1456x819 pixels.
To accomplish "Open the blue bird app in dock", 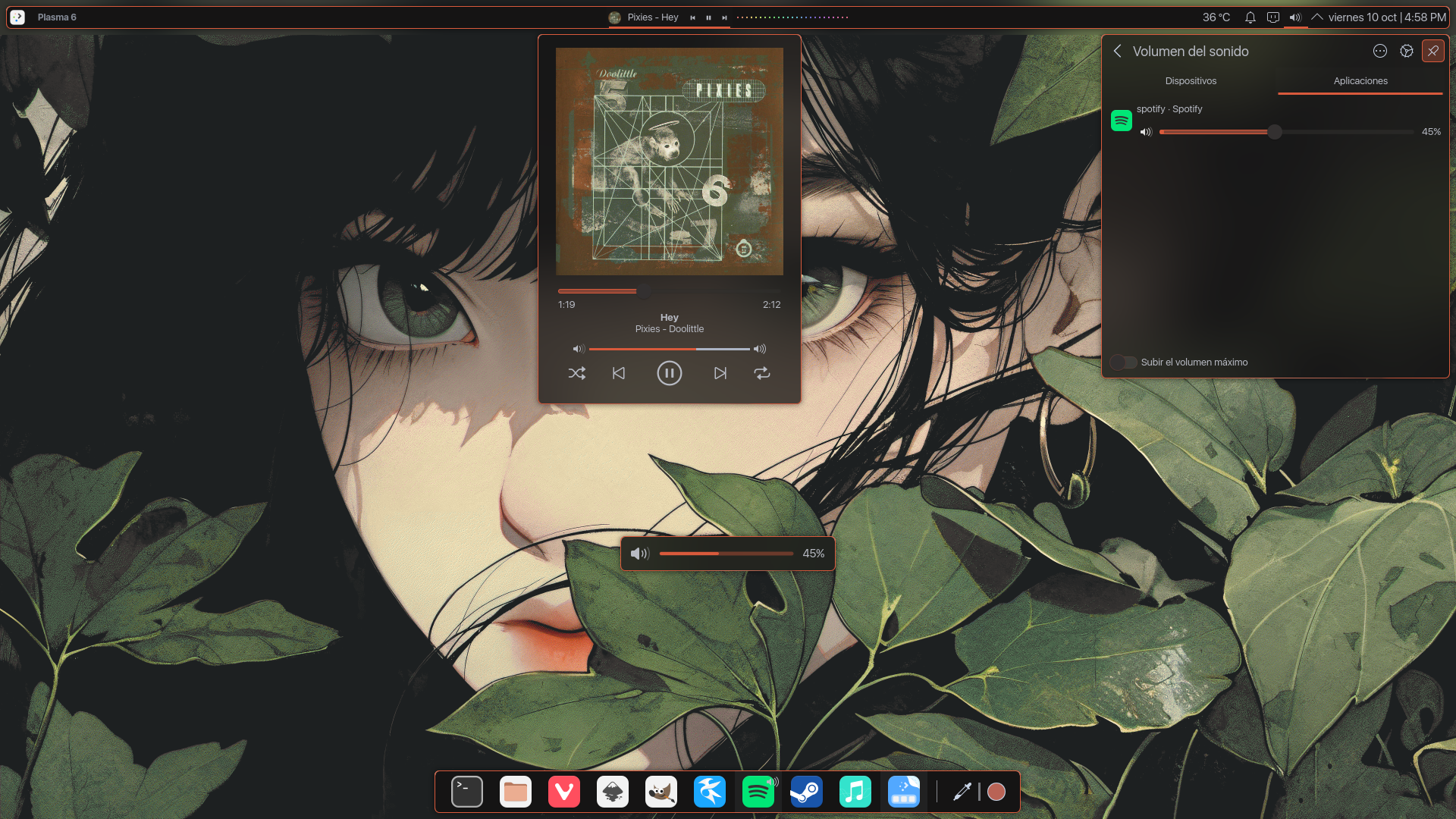I will [710, 792].
